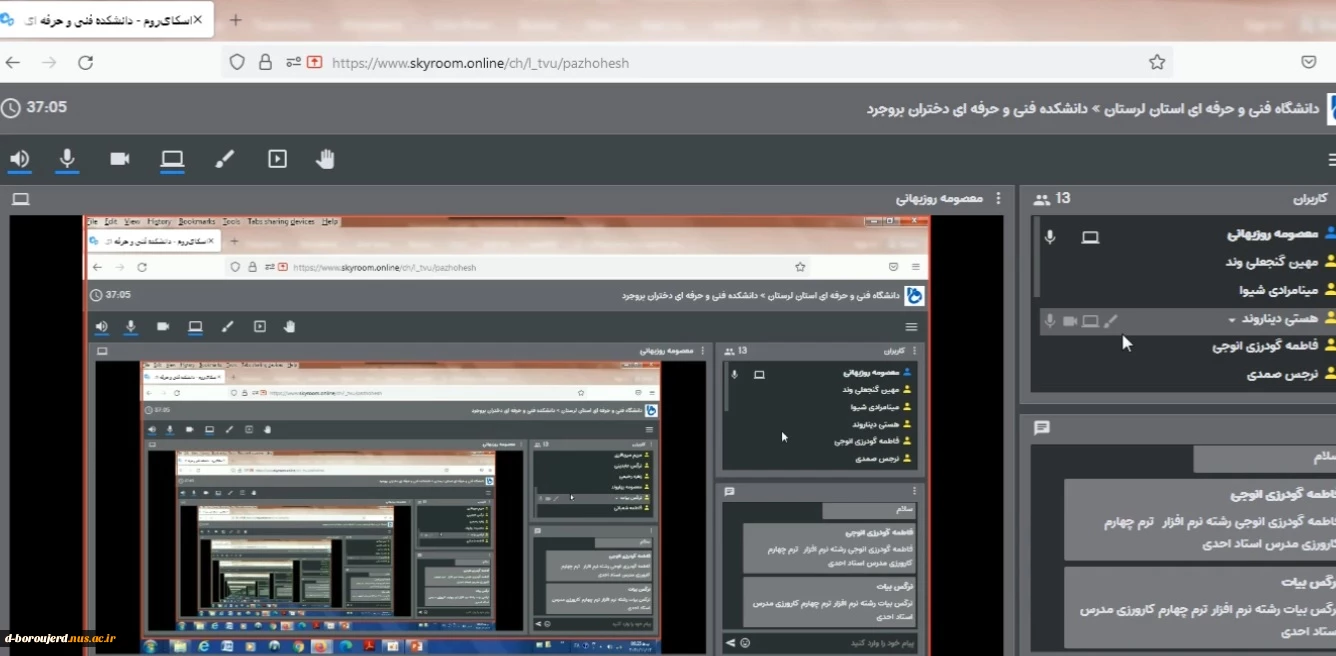Open the media player icon in main toolbar
Viewport: 1336px width, 656px height.
tap(277, 159)
